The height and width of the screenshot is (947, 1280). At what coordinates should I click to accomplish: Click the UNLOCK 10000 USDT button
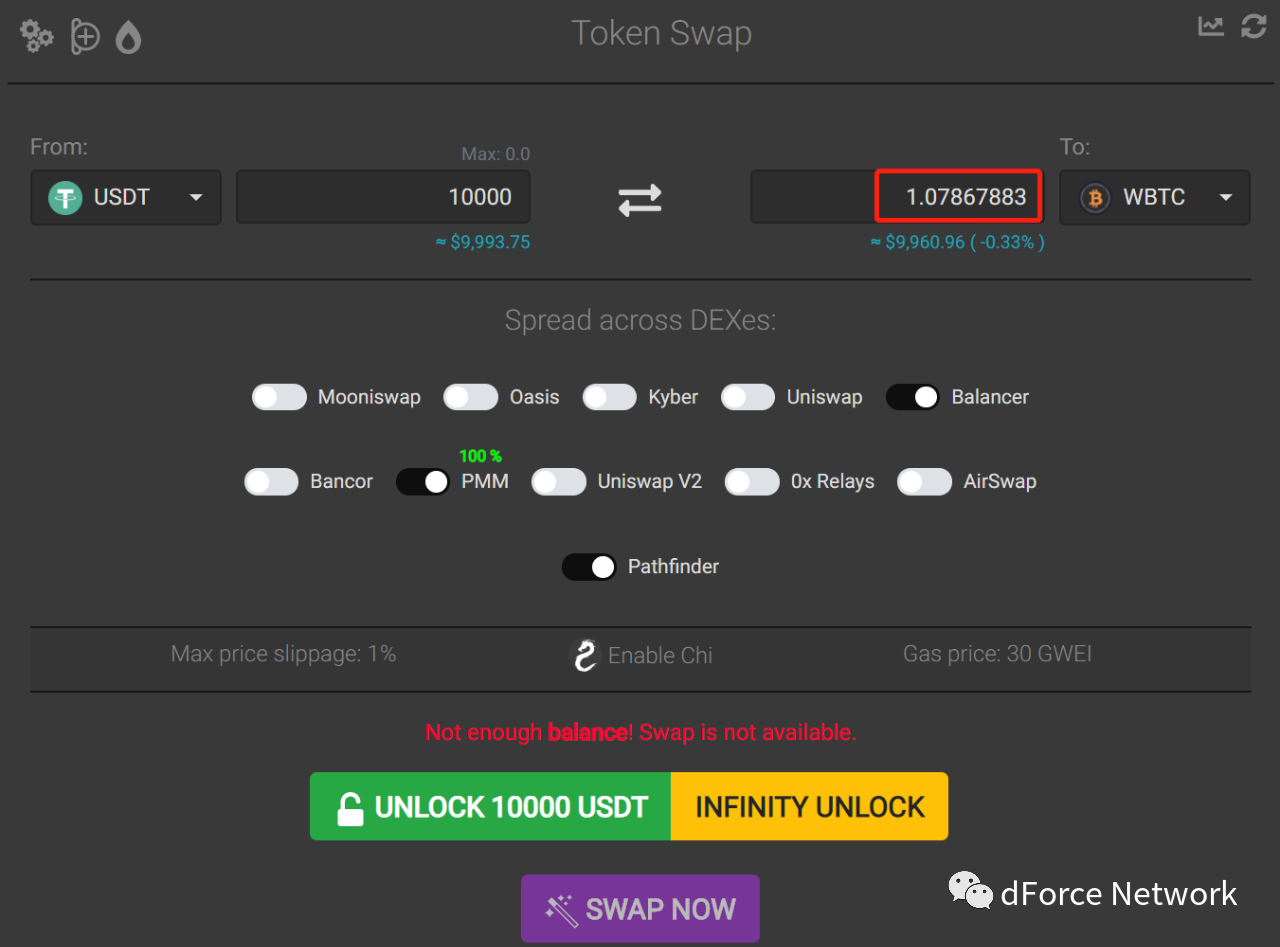point(490,806)
